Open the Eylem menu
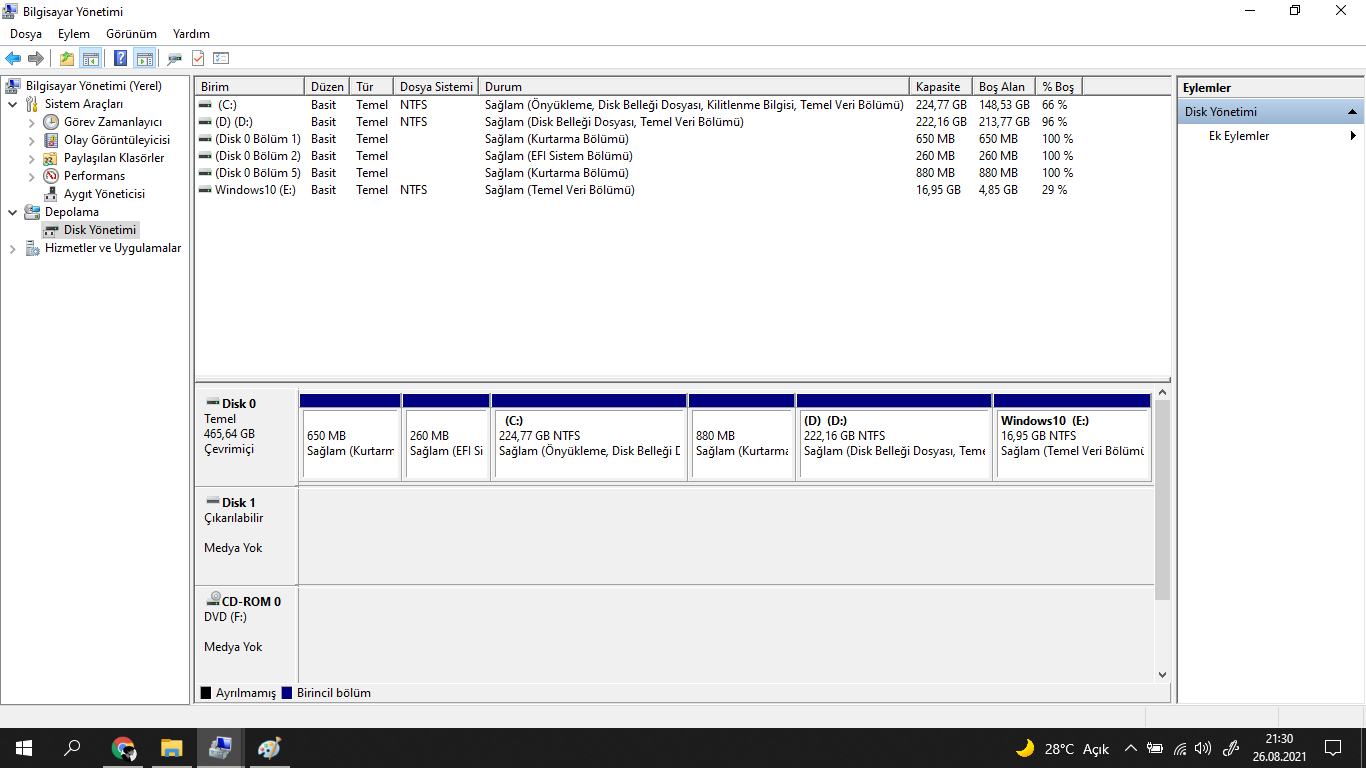Image resolution: width=1366 pixels, height=768 pixels. (74, 34)
